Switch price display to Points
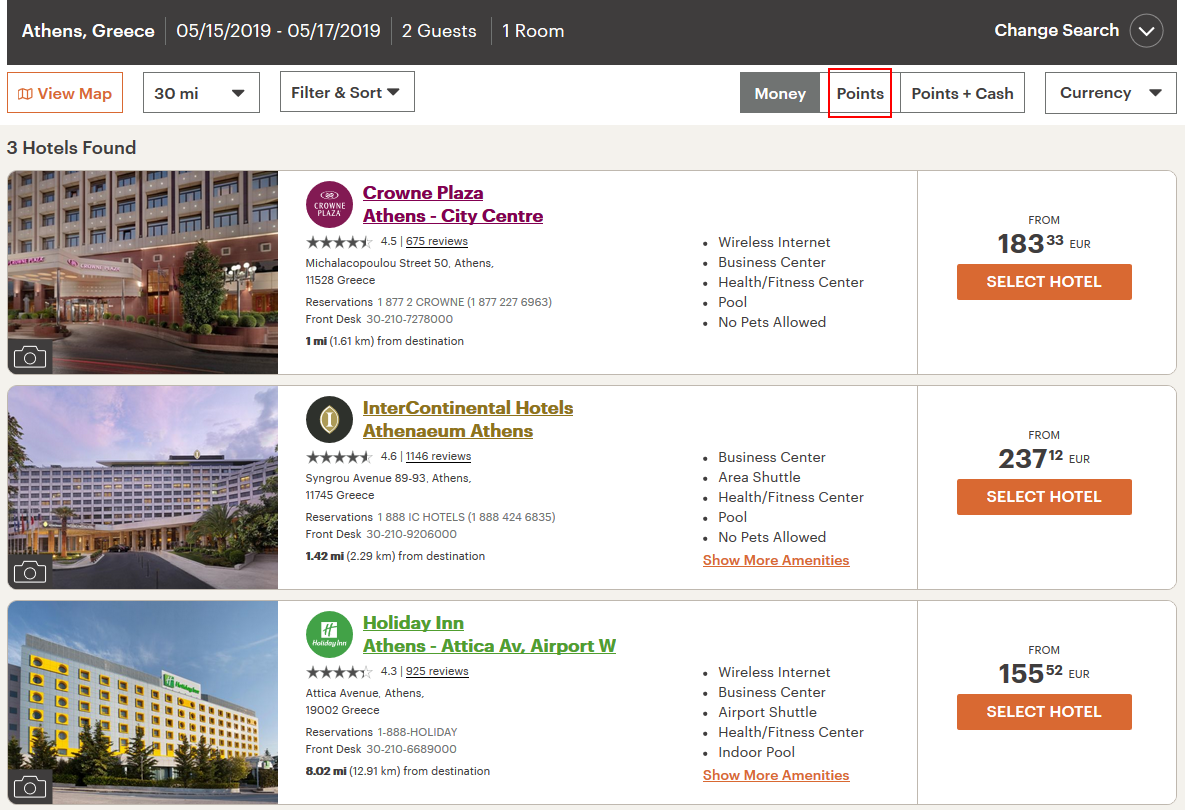The width and height of the screenshot is (1185, 810). (x=860, y=93)
